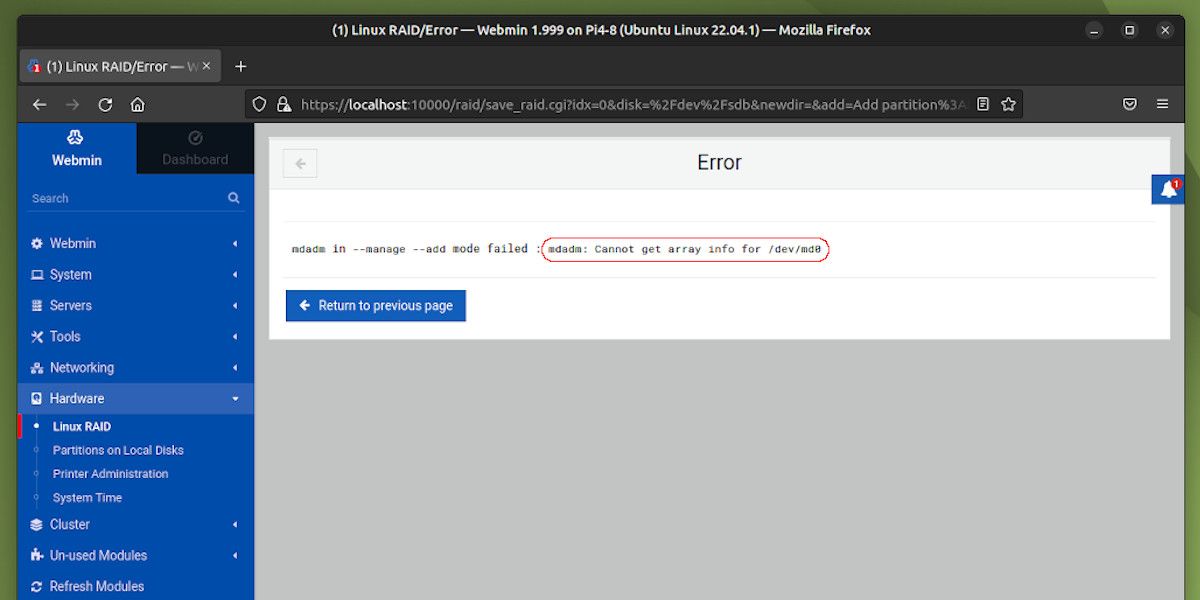Open Partitions on Local Disks

click(x=118, y=449)
